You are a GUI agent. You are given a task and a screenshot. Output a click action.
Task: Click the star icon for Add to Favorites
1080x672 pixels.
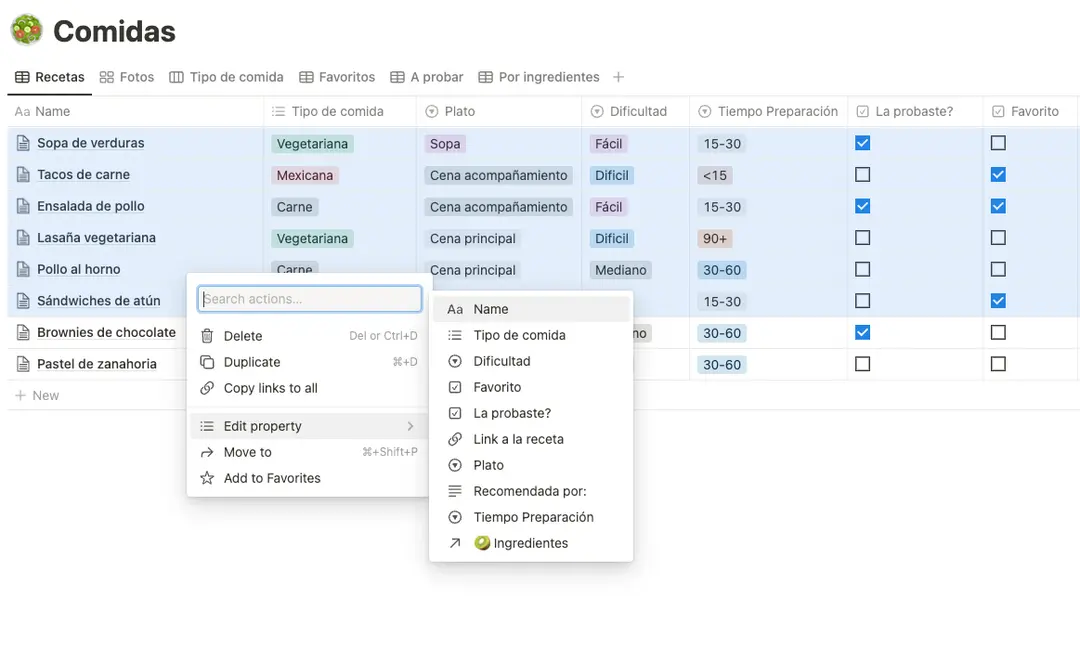pyautogui.click(x=207, y=478)
